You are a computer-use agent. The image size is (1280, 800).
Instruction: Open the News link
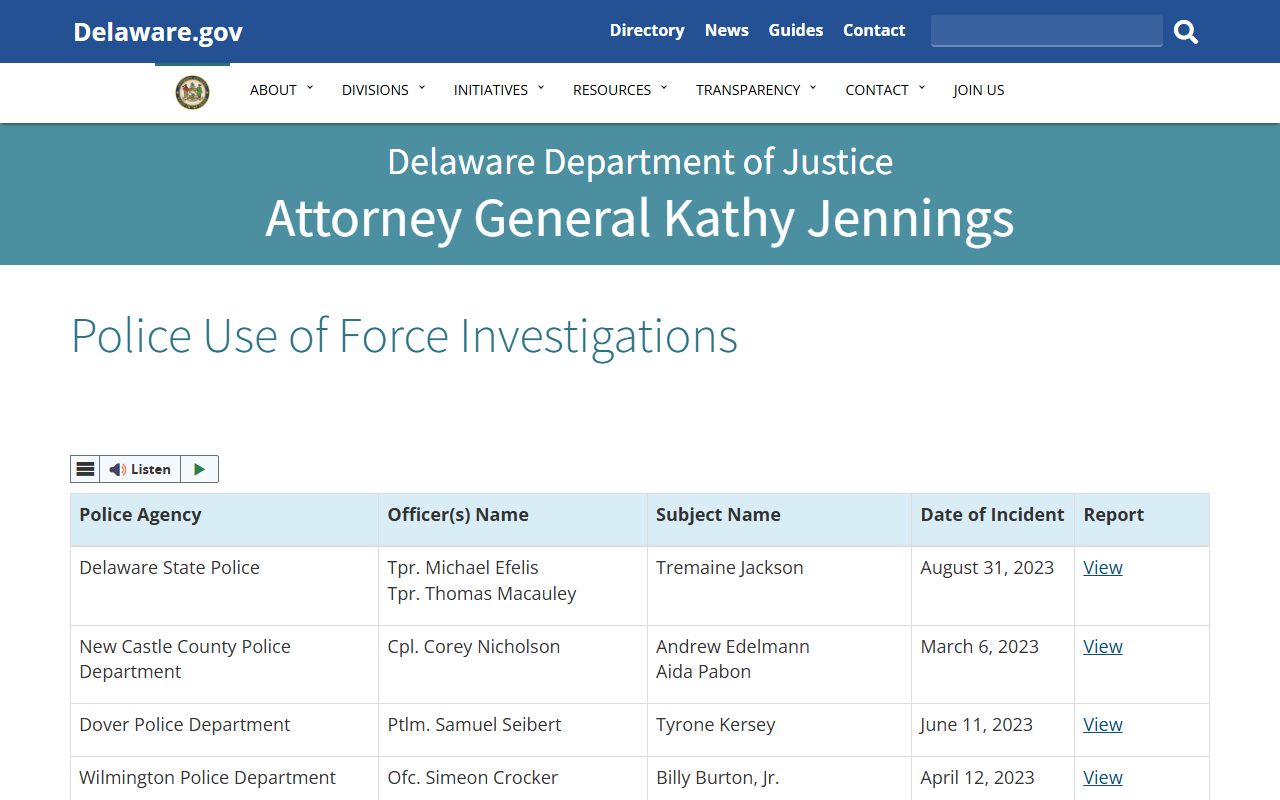(727, 30)
